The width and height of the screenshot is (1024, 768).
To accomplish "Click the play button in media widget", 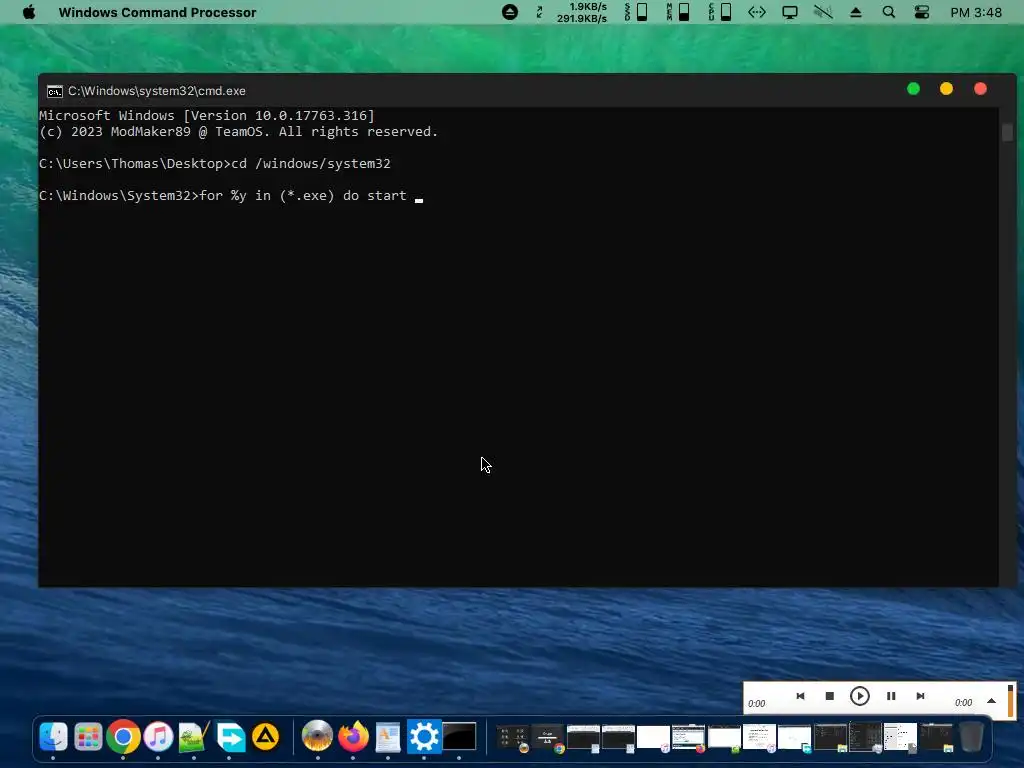I will point(860,696).
